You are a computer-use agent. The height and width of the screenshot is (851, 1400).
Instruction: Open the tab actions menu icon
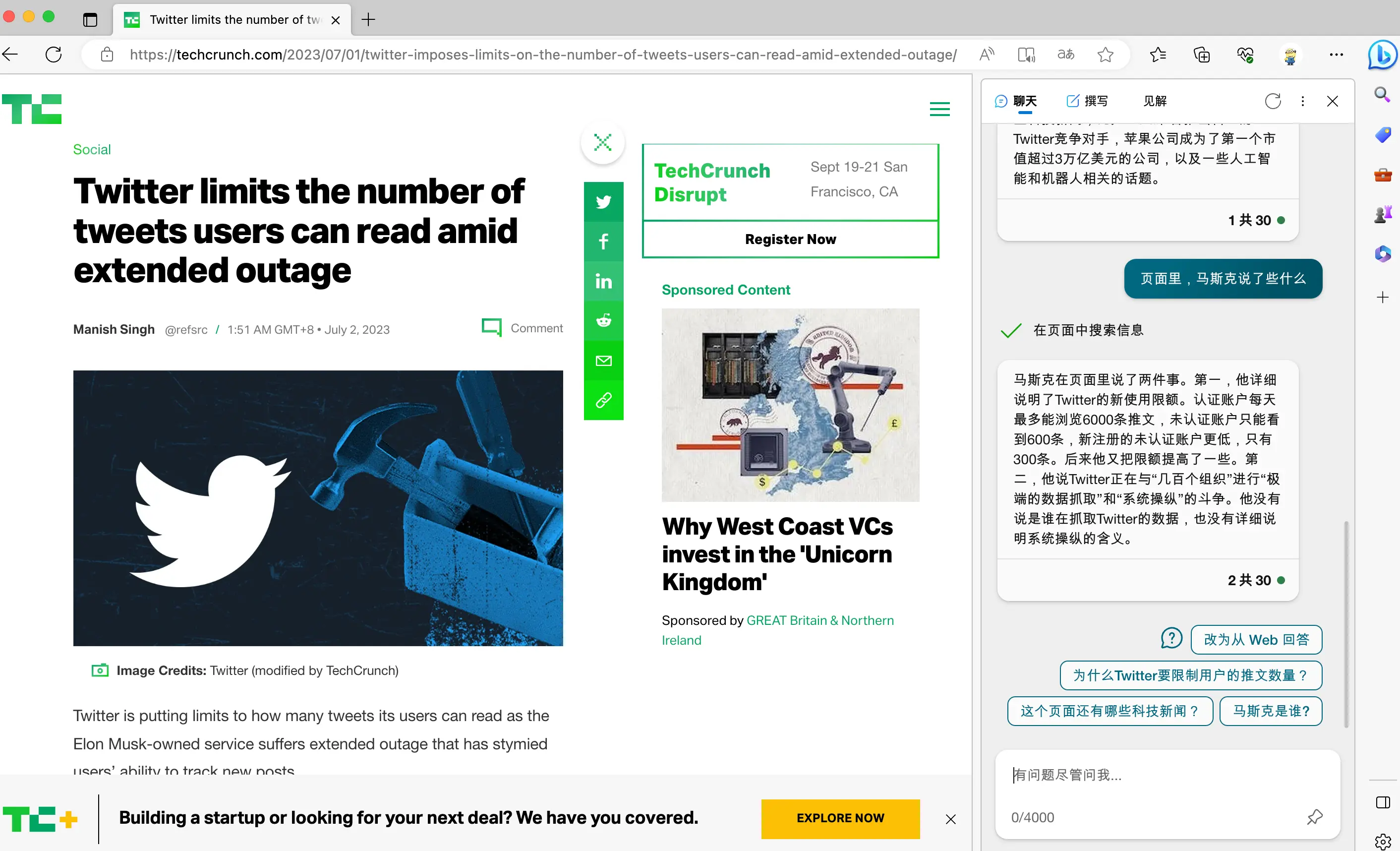pyautogui.click(x=90, y=20)
